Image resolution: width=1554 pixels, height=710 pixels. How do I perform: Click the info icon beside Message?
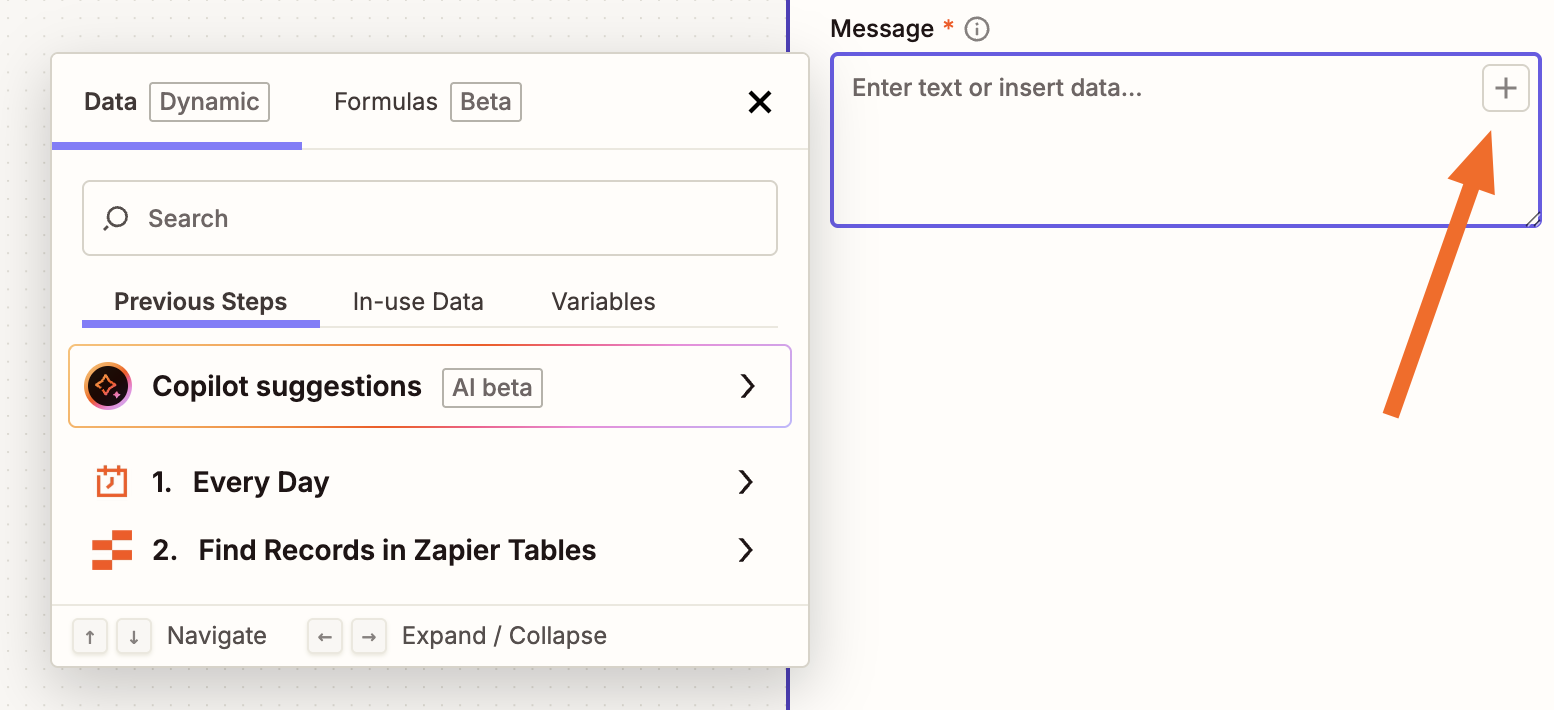click(x=975, y=28)
